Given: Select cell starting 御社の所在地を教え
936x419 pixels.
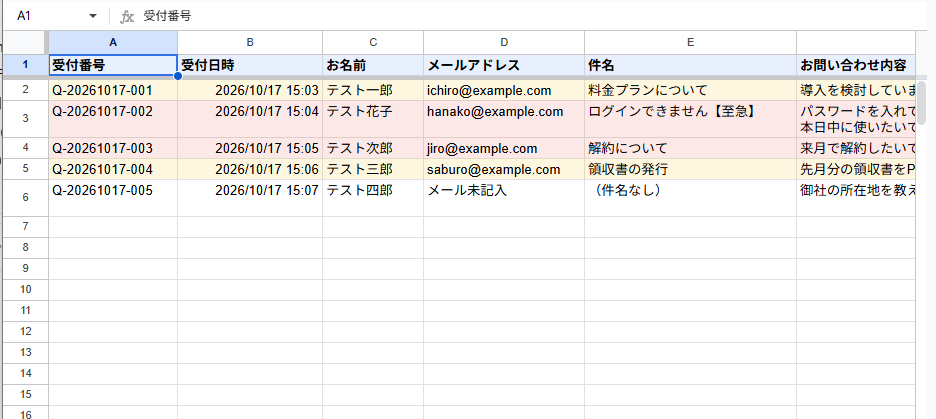Looking at the screenshot, I should pos(855,198).
